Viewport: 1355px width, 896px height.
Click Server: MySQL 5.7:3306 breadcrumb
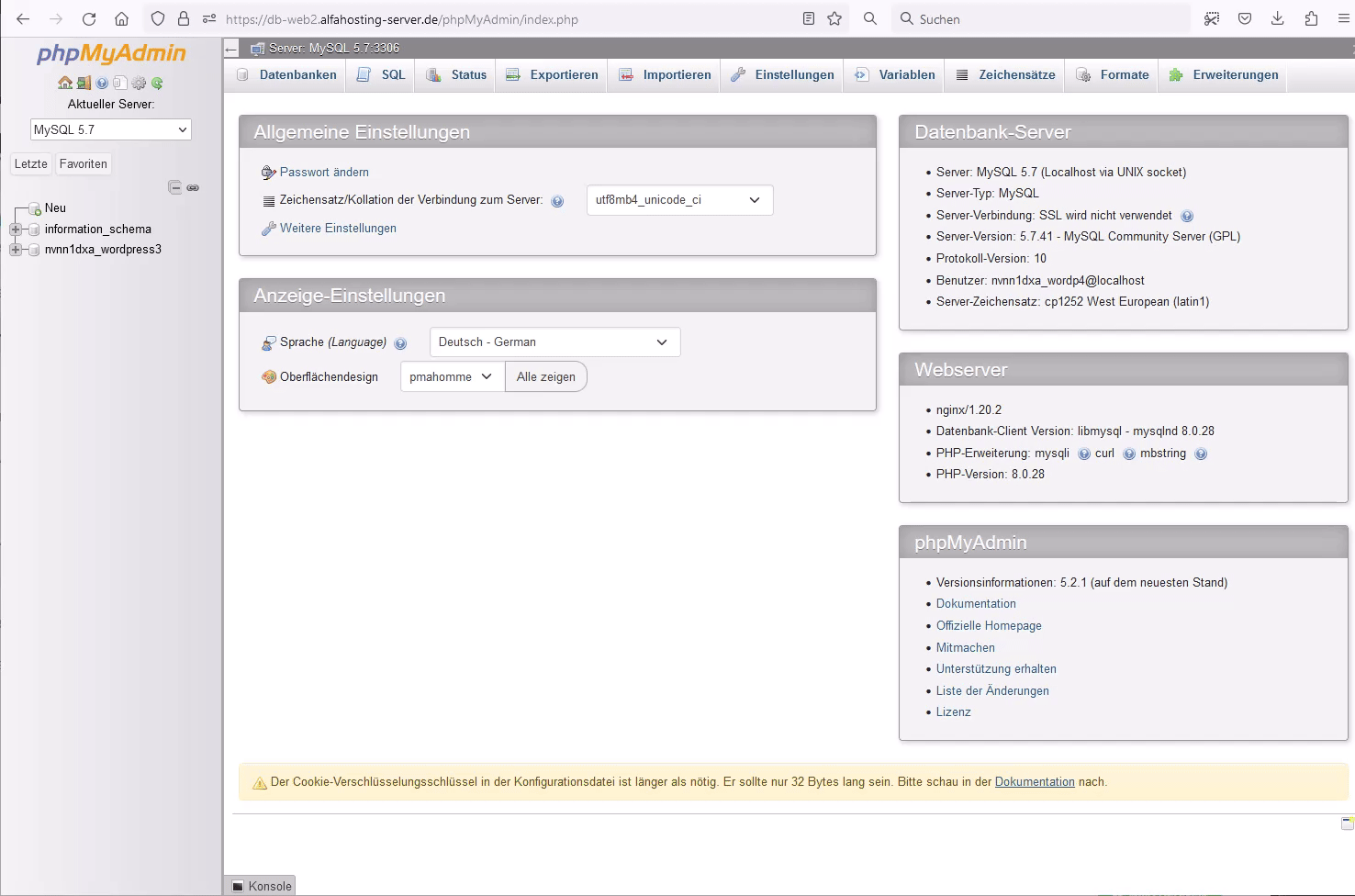pos(334,49)
